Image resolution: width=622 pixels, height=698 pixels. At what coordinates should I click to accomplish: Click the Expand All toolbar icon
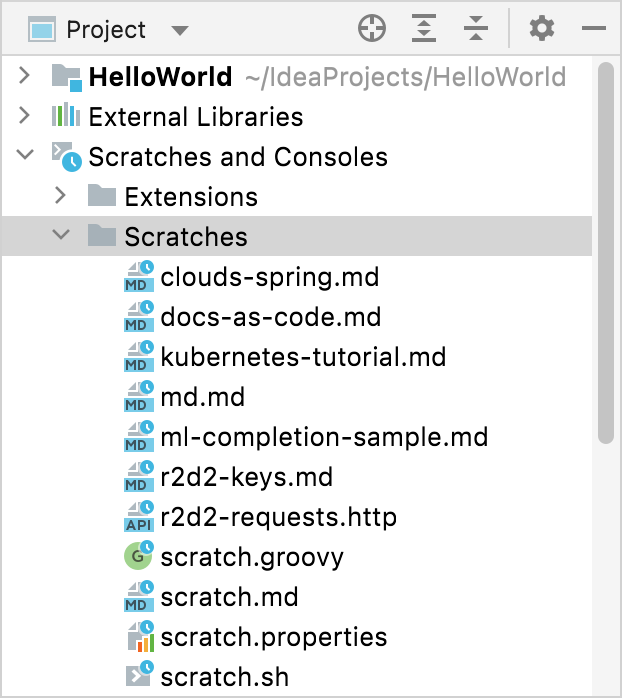(x=424, y=28)
